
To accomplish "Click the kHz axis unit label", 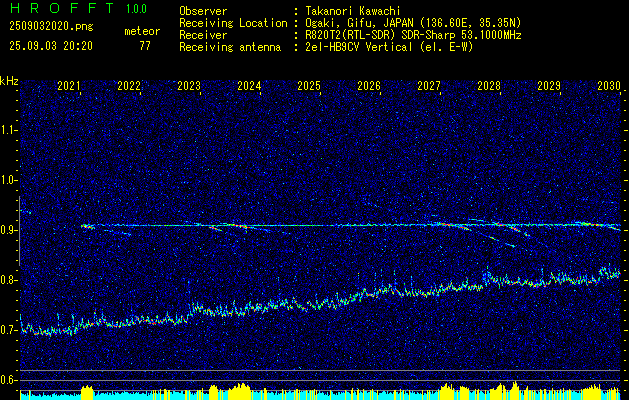I will pos(9,81).
